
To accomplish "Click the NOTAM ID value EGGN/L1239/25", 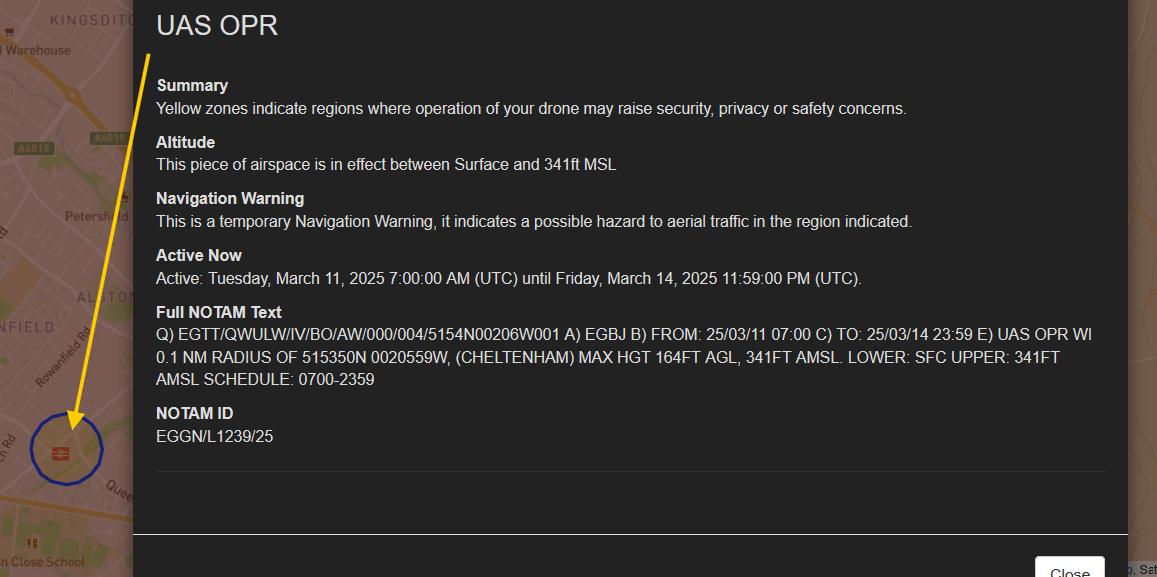I will click(x=214, y=436).
